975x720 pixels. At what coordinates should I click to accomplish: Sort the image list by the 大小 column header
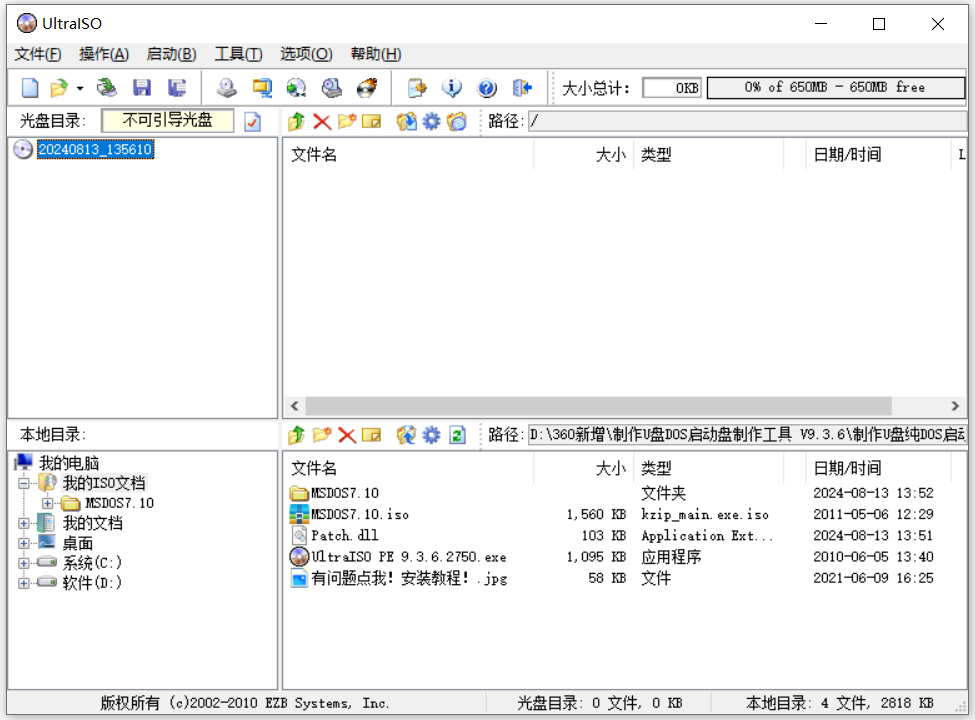[x=583, y=154]
